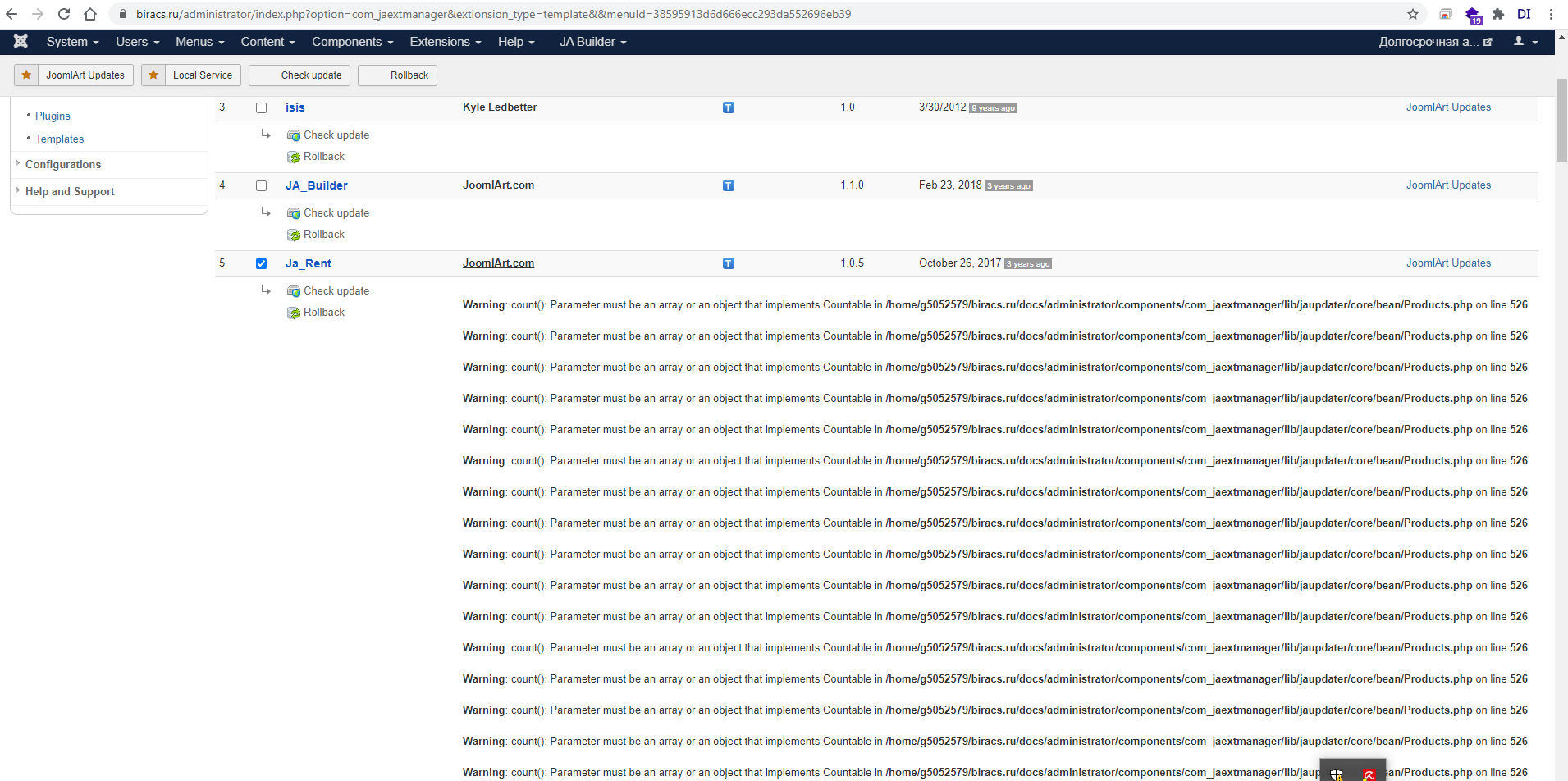This screenshot has width=1568, height=781.
Task: Open JoomlArt Updates link in isis row
Action: [1448, 107]
